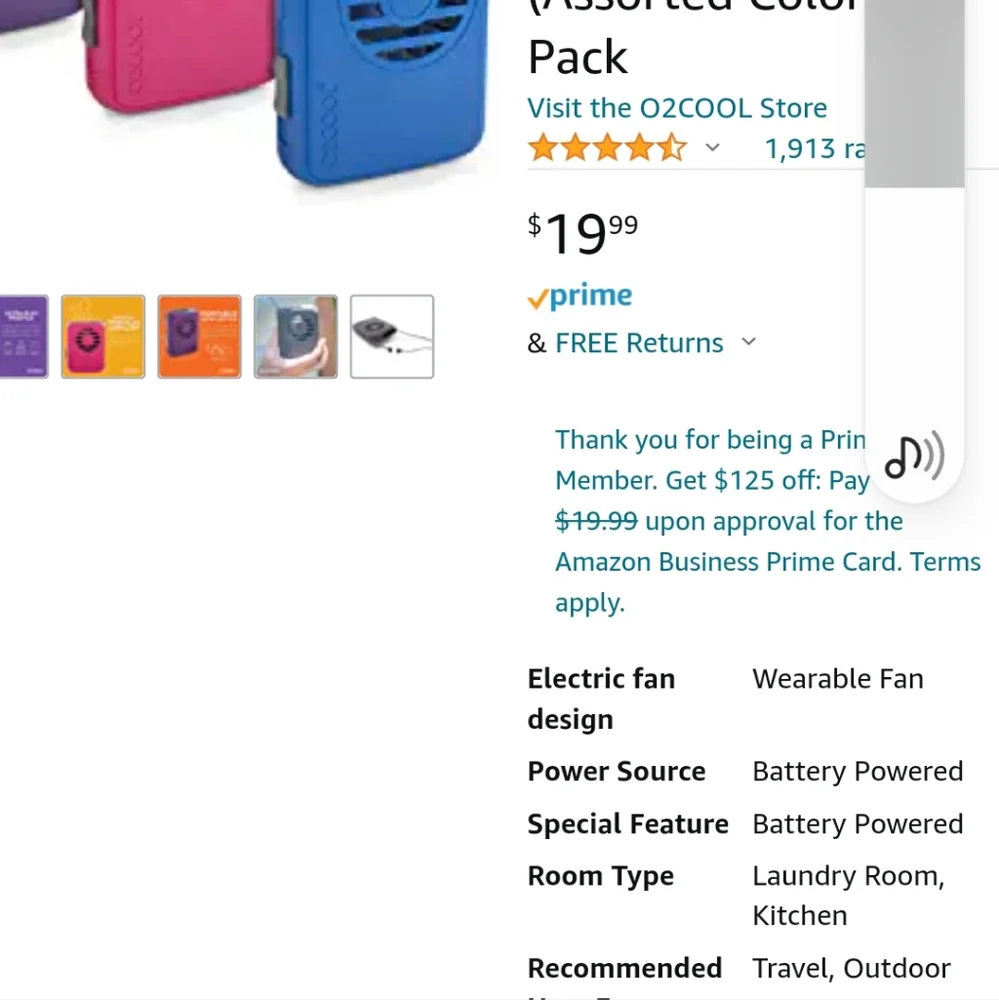The width and height of the screenshot is (999, 1000).
Task: Open the Visit the O2COOL Store link
Action: point(677,108)
